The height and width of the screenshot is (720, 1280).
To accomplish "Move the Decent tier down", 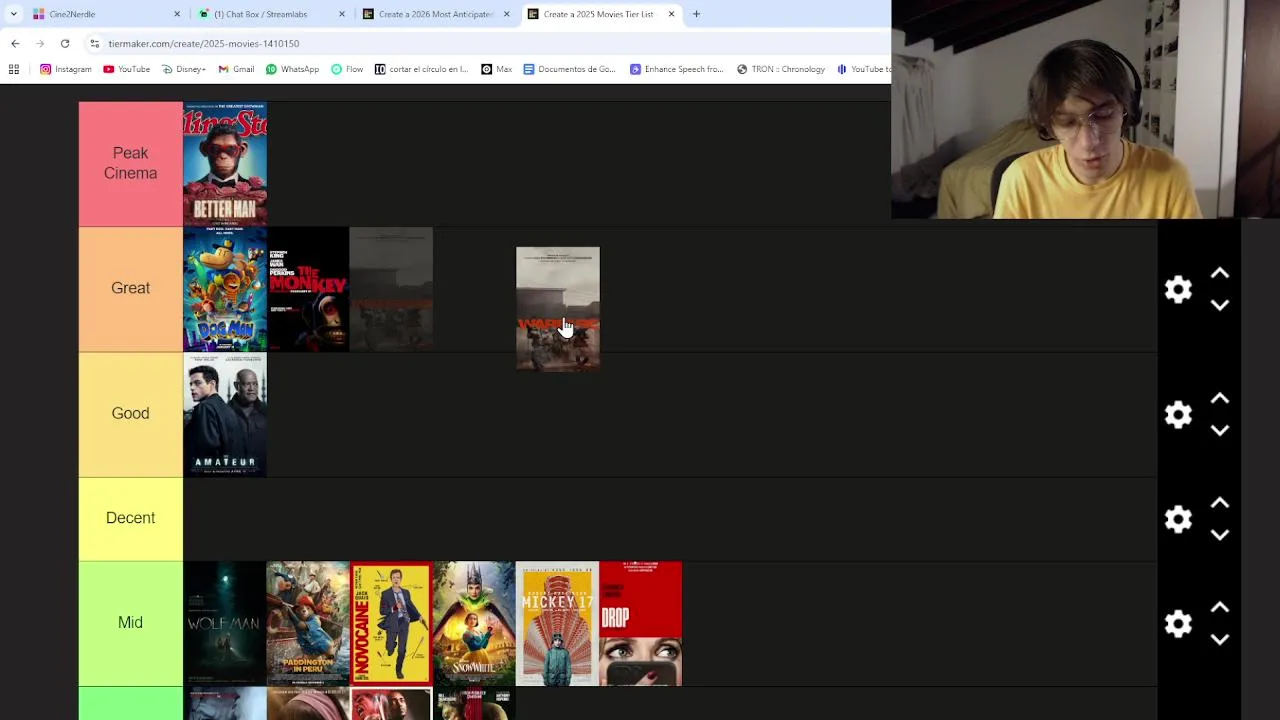I will coord(1220,534).
